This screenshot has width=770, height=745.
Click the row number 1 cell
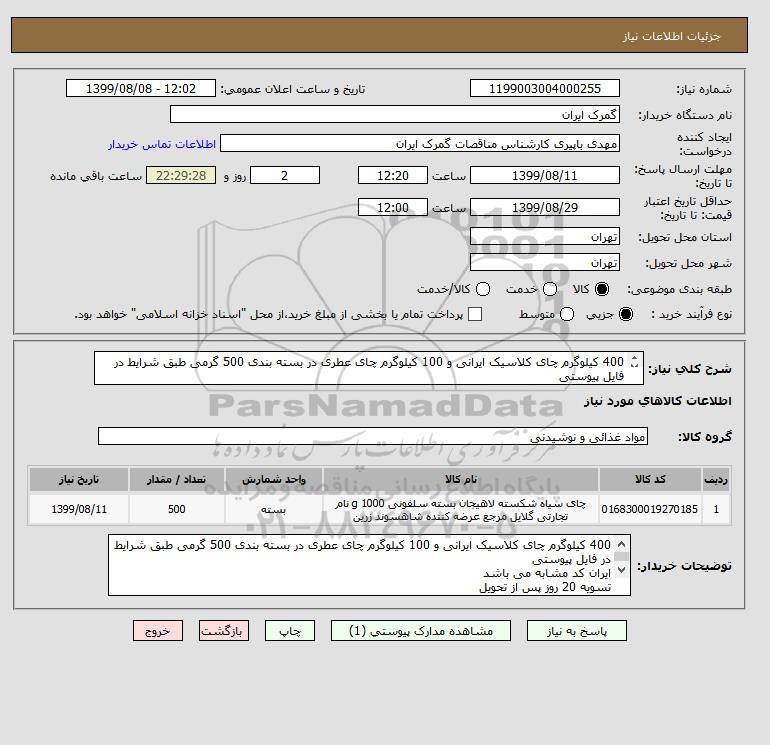coord(716,509)
